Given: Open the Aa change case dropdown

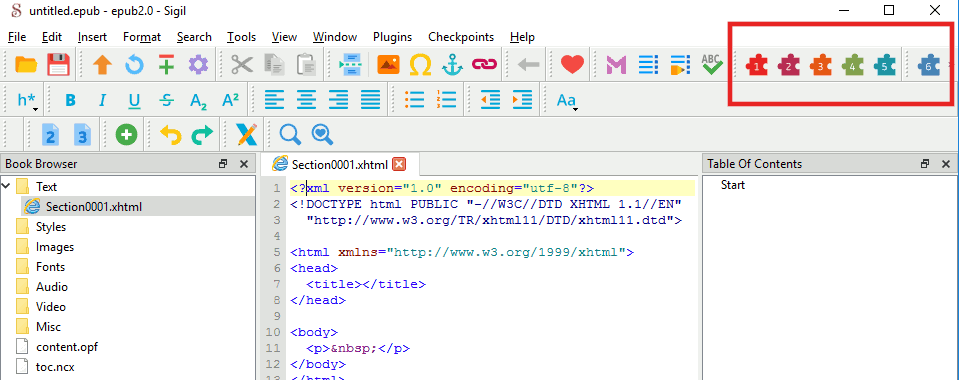Looking at the screenshot, I should (x=567, y=100).
